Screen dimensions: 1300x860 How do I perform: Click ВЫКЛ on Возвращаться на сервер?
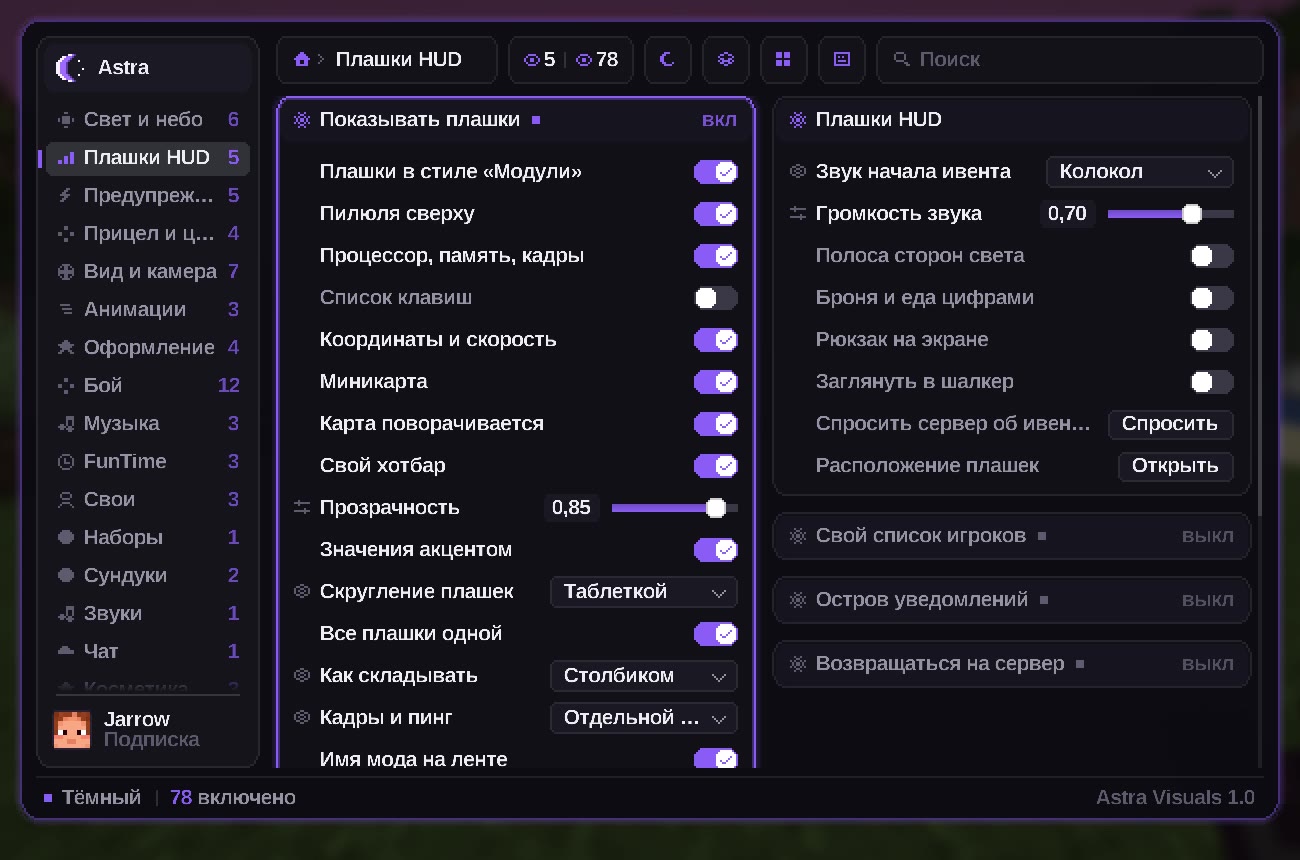point(1208,664)
